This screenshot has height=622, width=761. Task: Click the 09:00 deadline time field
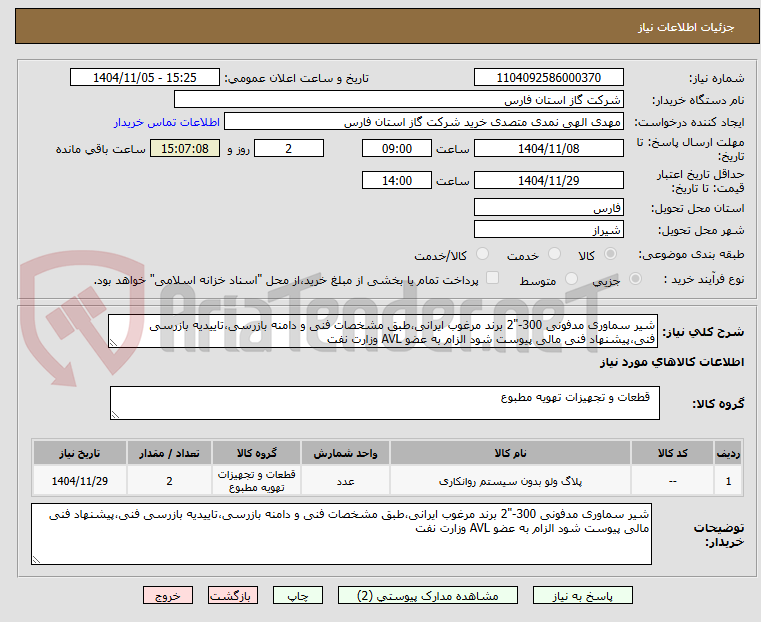[x=397, y=148]
